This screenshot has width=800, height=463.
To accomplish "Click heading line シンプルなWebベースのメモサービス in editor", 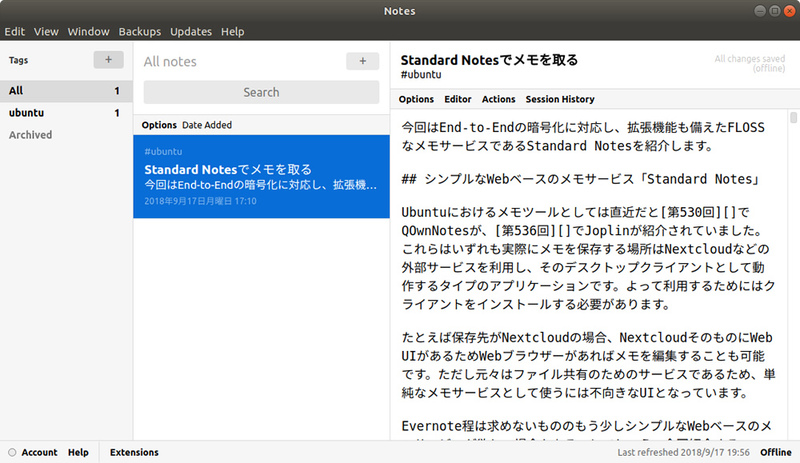I will click(x=581, y=179).
